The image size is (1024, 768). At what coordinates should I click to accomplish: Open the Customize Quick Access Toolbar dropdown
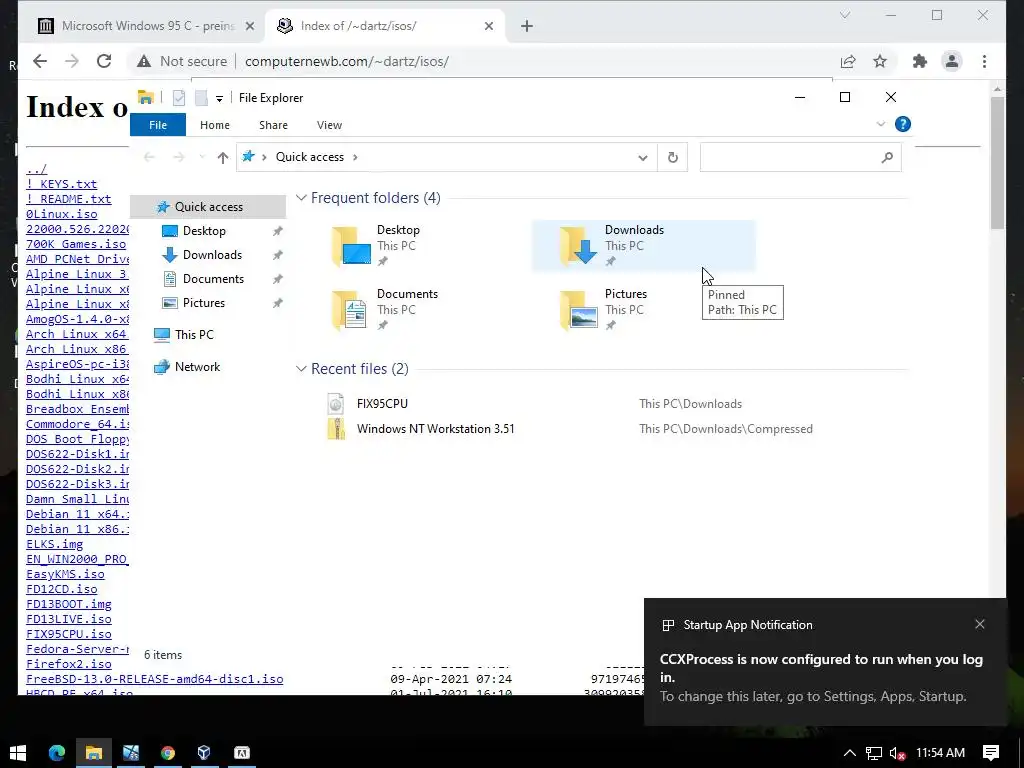pos(219,99)
